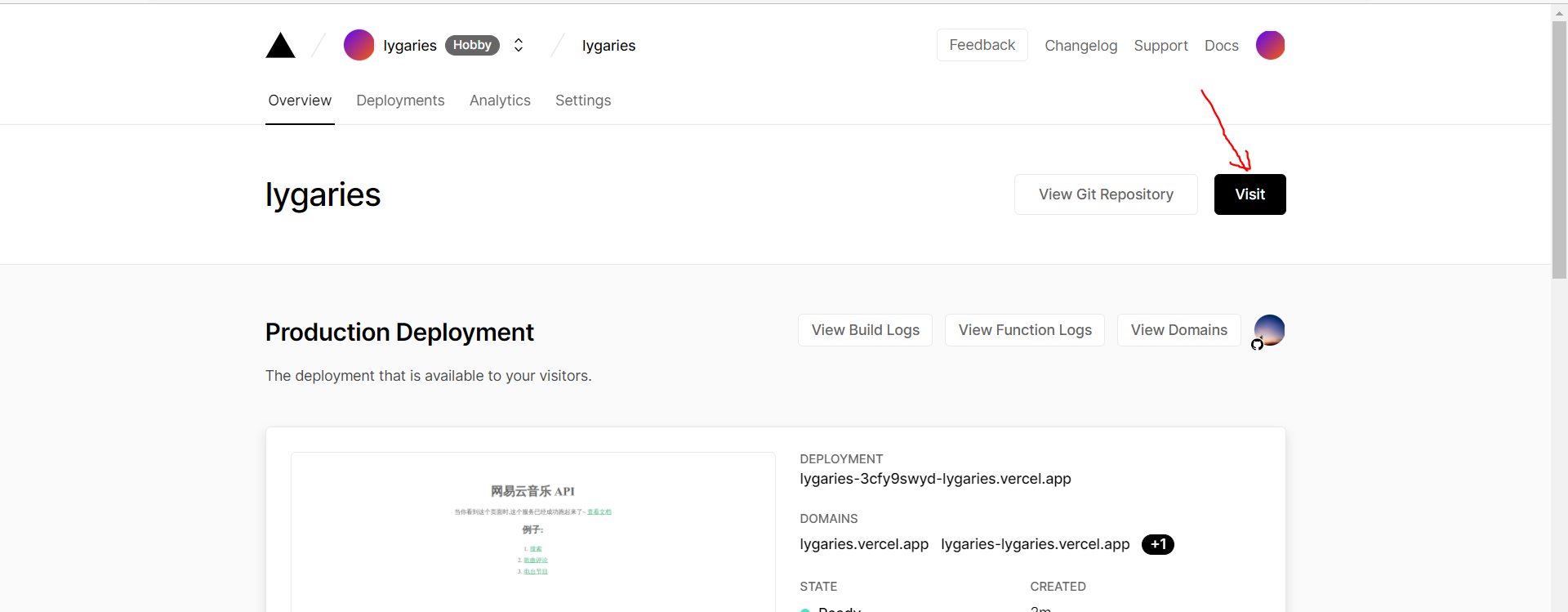Open the Changelog link
Screen dimensions: 1568x612
click(x=1080, y=46)
